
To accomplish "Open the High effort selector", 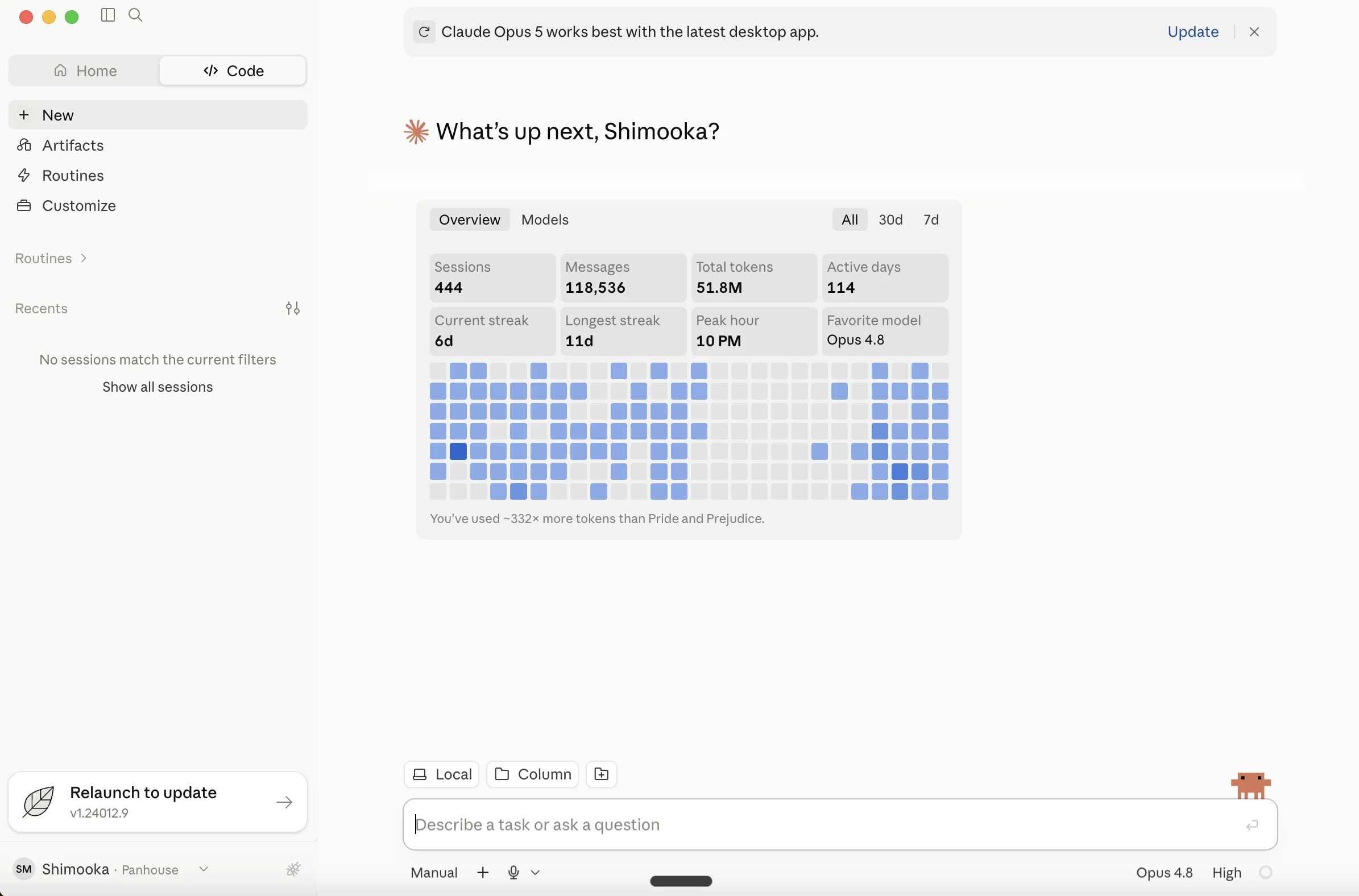I will 1227,873.
